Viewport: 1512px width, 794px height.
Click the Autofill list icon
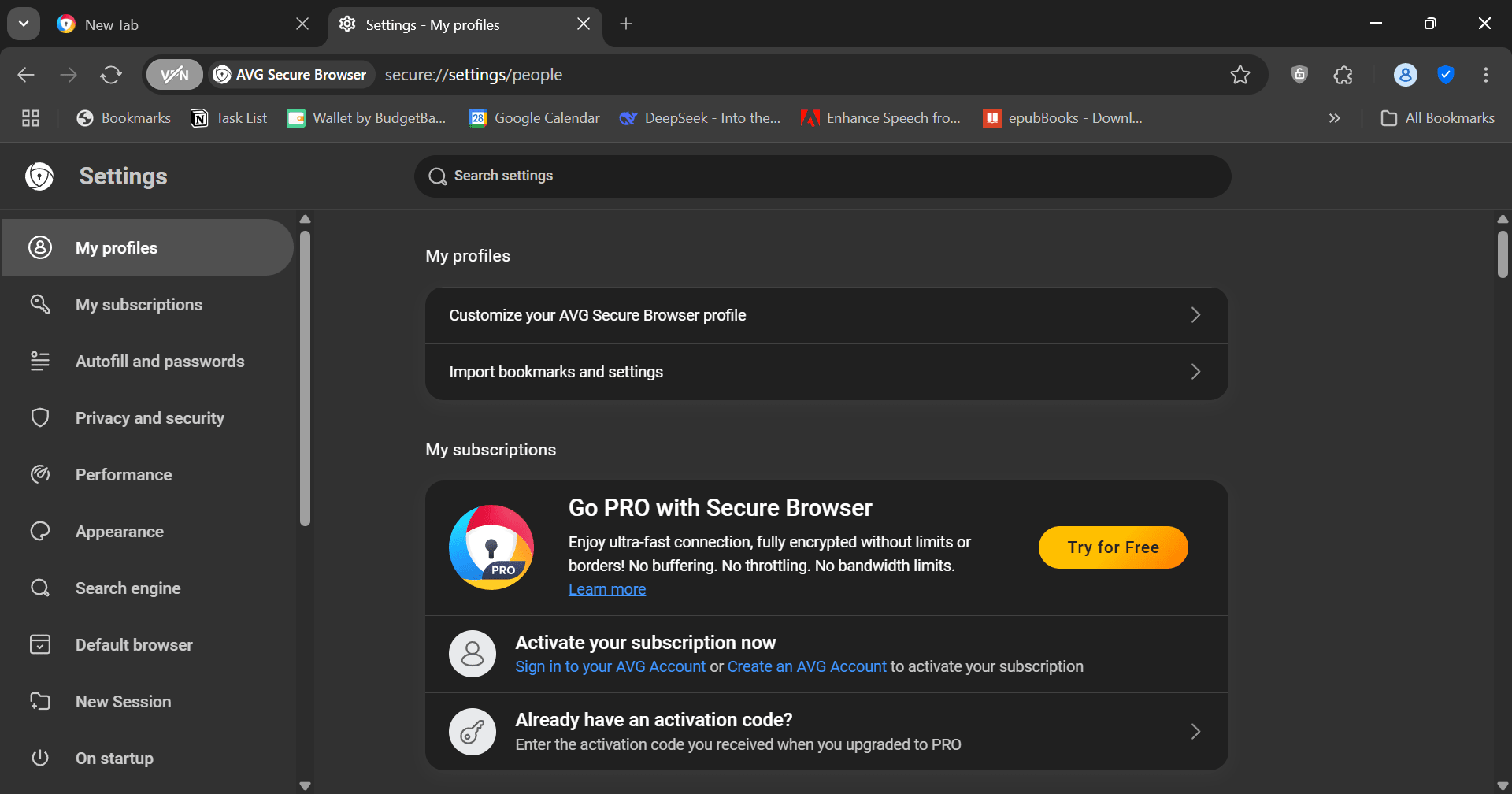(40, 361)
